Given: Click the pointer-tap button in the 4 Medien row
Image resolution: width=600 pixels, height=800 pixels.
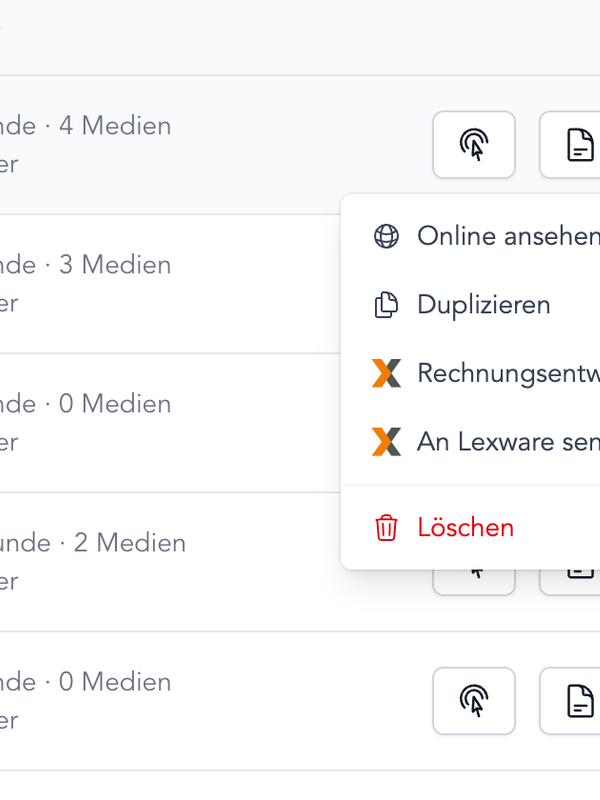Looking at the screenshot, I should (474, 145).
